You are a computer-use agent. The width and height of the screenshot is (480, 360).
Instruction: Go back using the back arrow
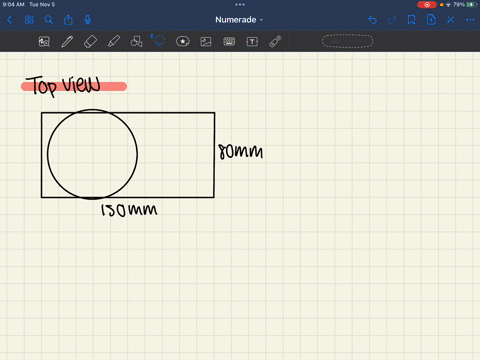[10, 20]
